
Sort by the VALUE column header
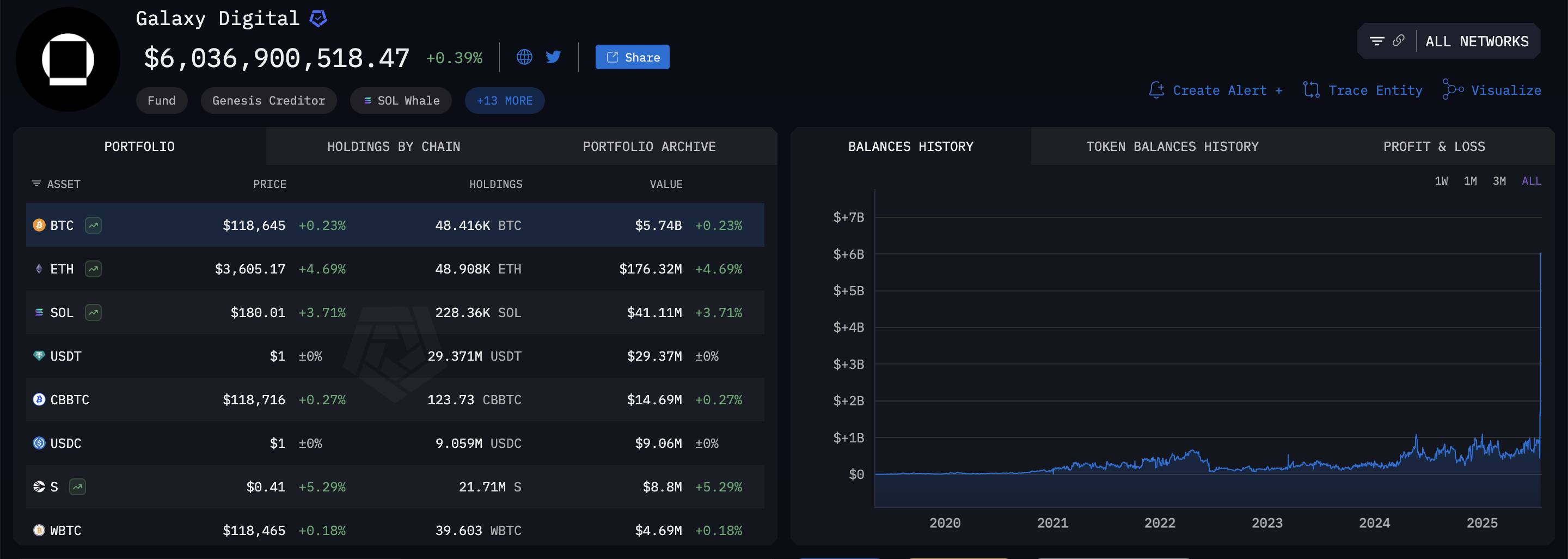666,184
